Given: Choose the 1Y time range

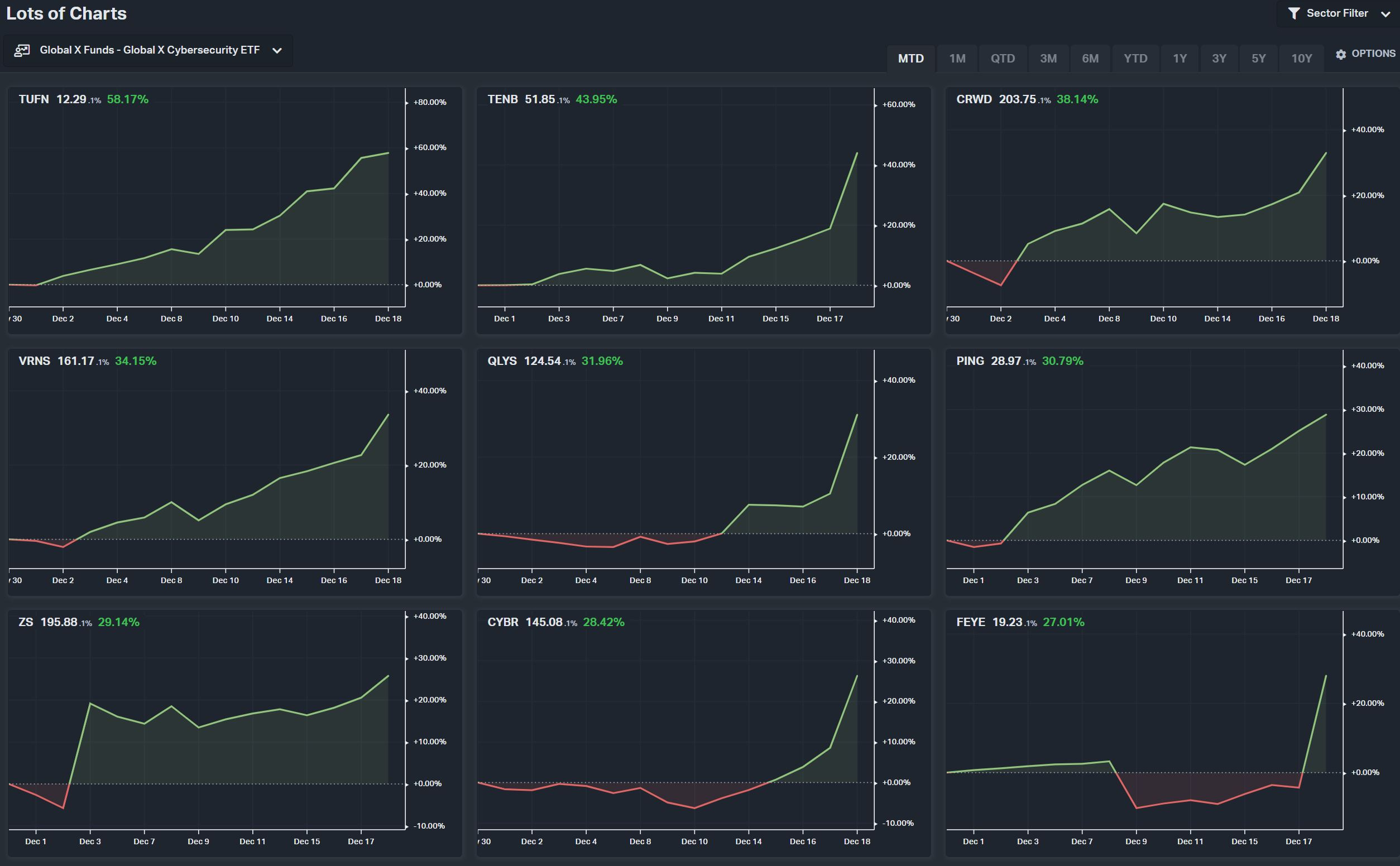Looking at the screenshot, I should (x=1180, y=59).
